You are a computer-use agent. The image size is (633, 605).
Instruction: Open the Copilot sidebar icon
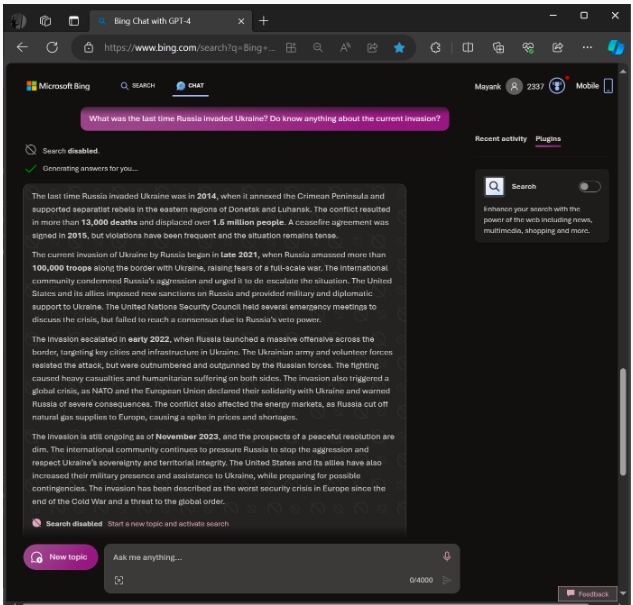coord(615,47)
